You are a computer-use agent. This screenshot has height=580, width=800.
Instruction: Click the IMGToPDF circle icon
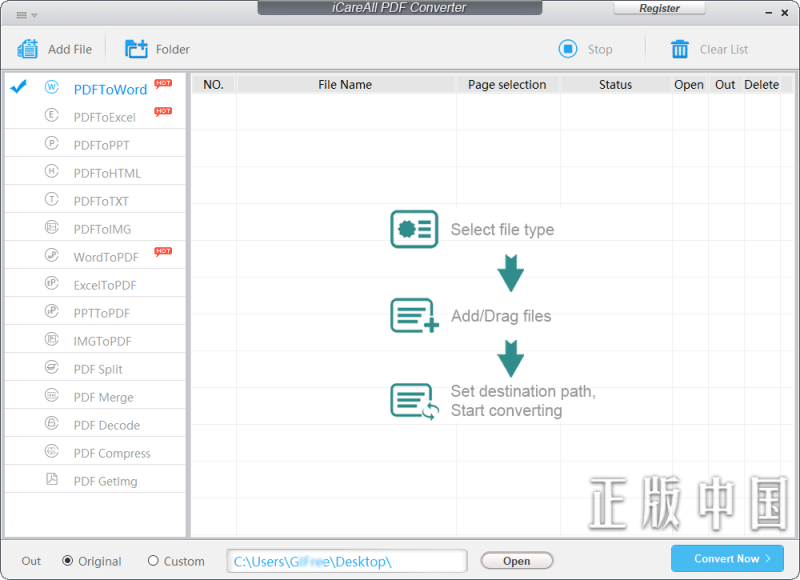52,339
